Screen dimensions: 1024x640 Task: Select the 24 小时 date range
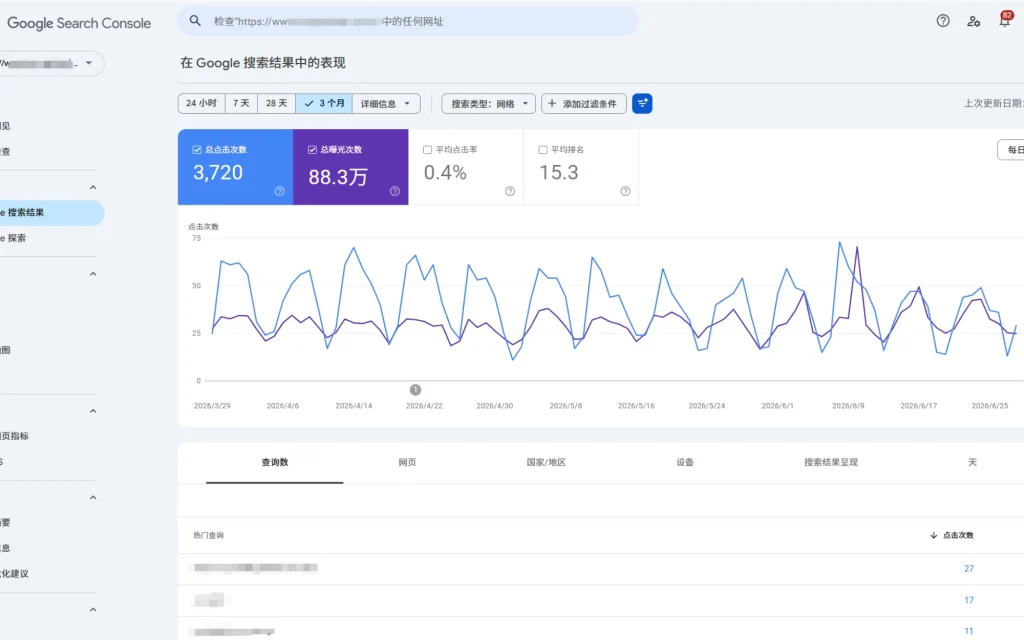201,103
